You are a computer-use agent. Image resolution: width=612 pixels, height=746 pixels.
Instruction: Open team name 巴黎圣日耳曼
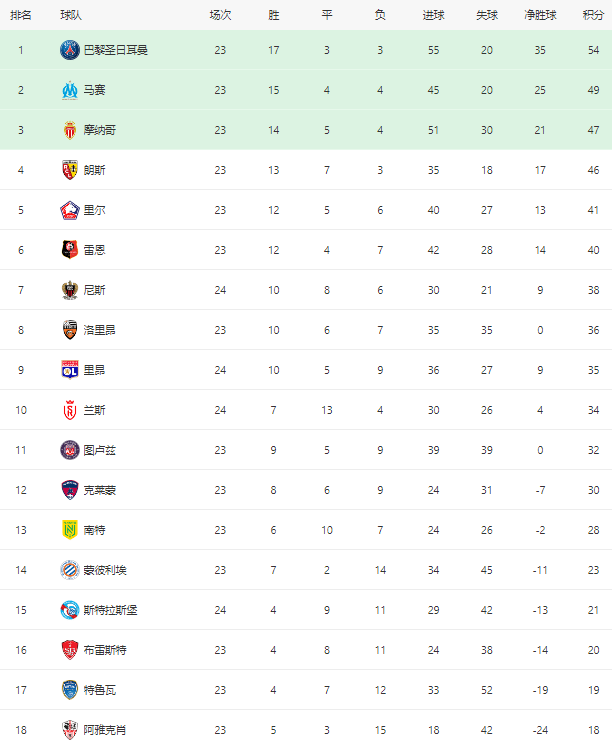click(115, 50)
